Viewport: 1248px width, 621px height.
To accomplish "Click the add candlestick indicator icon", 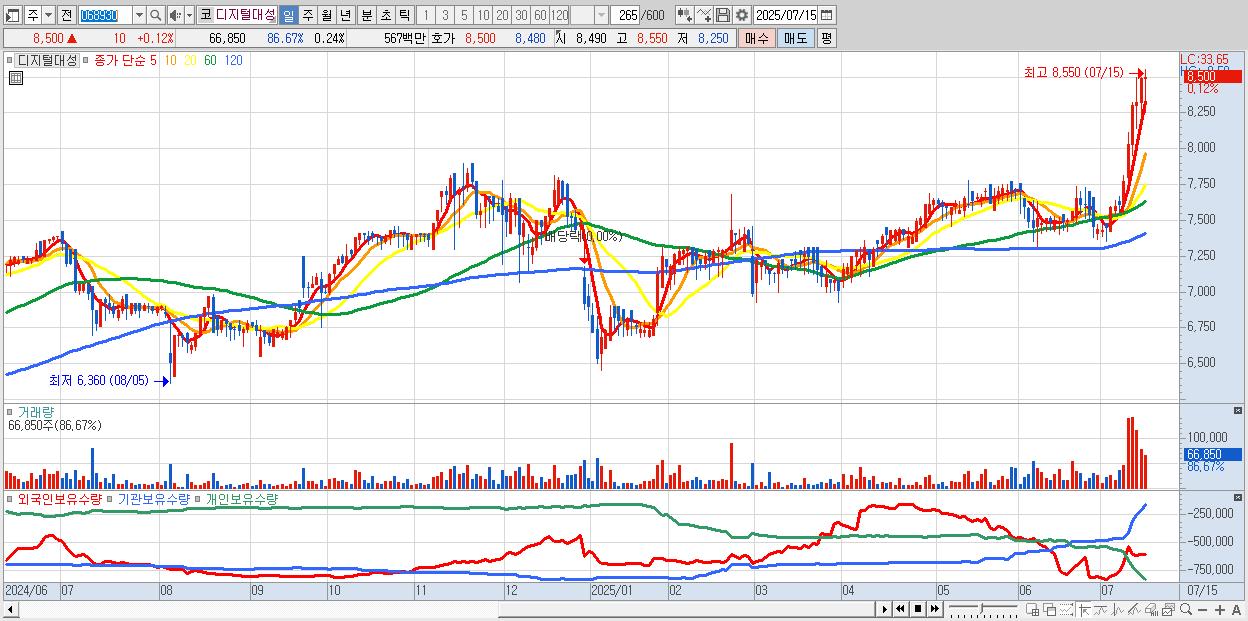I will [x=685, y=15].
